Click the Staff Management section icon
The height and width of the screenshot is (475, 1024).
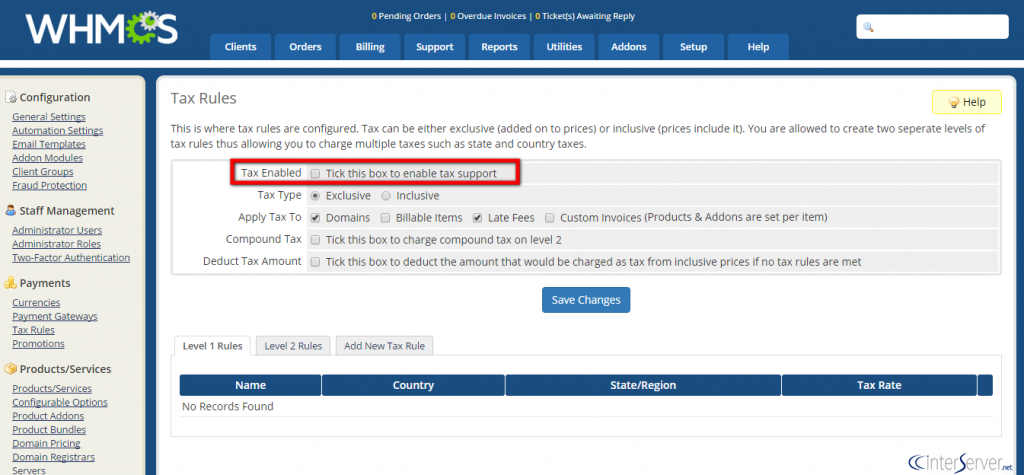[x=10, y=210]
